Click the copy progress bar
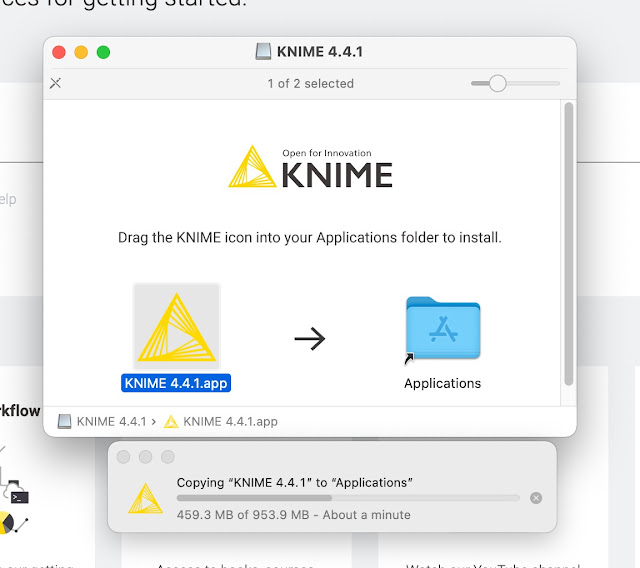This screenshot has width=640, height=568. [x=348, y=498]
